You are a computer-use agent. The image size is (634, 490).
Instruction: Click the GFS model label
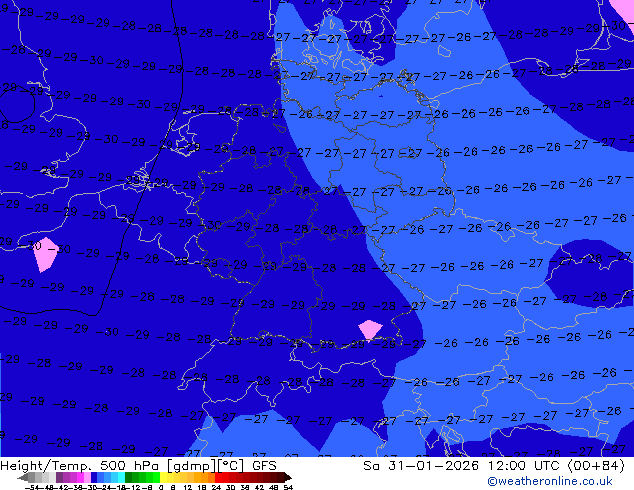tap(264, 466)
